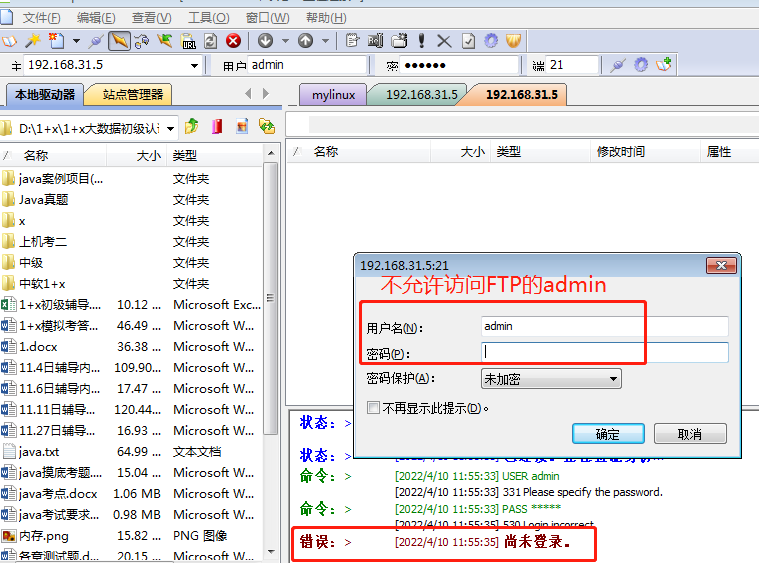759x563 pixels.
Task: Click the 密码(P) input field in dialog
Action: 605,352
